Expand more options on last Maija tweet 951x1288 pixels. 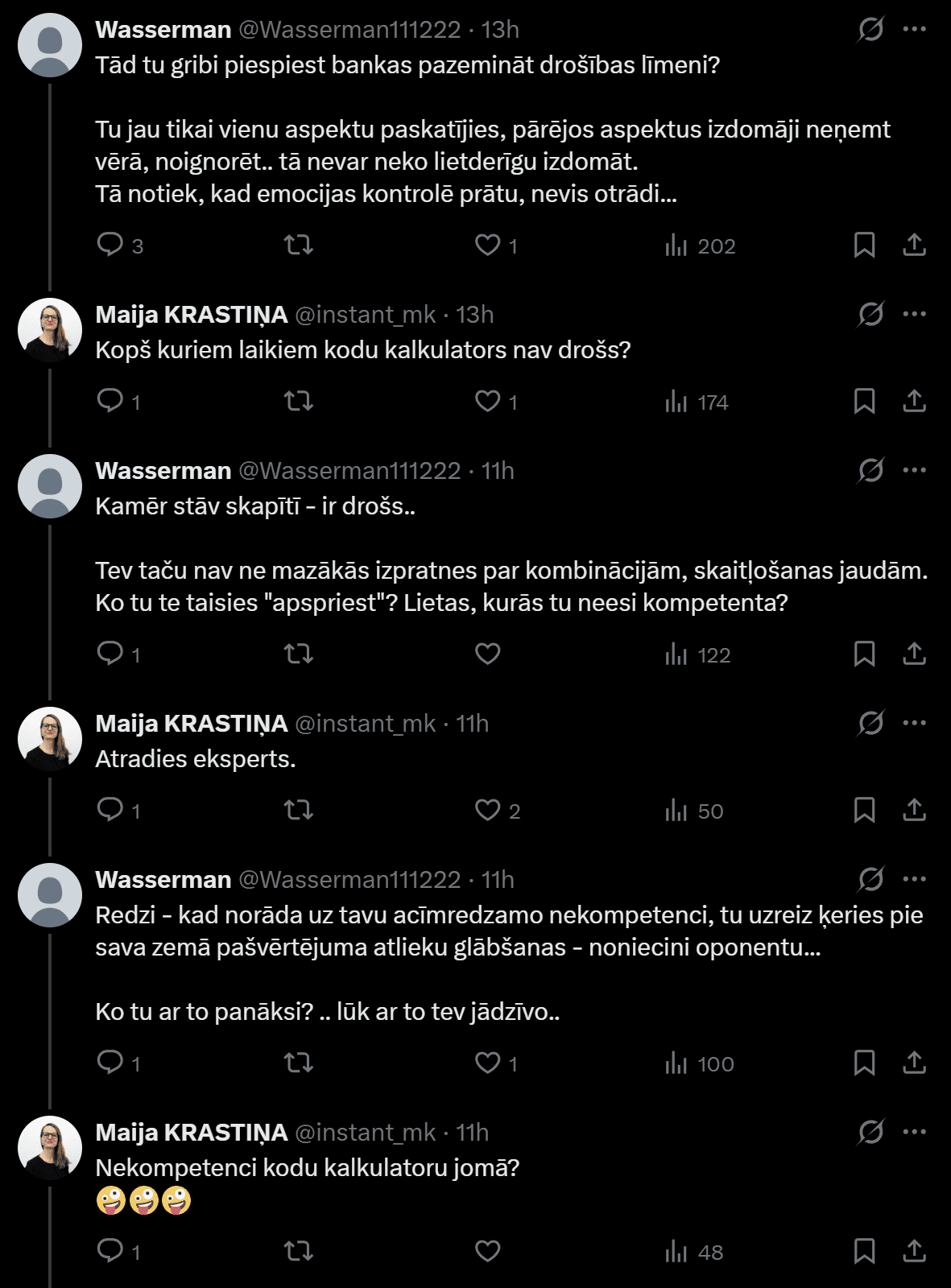click(x=915, y=1132)
